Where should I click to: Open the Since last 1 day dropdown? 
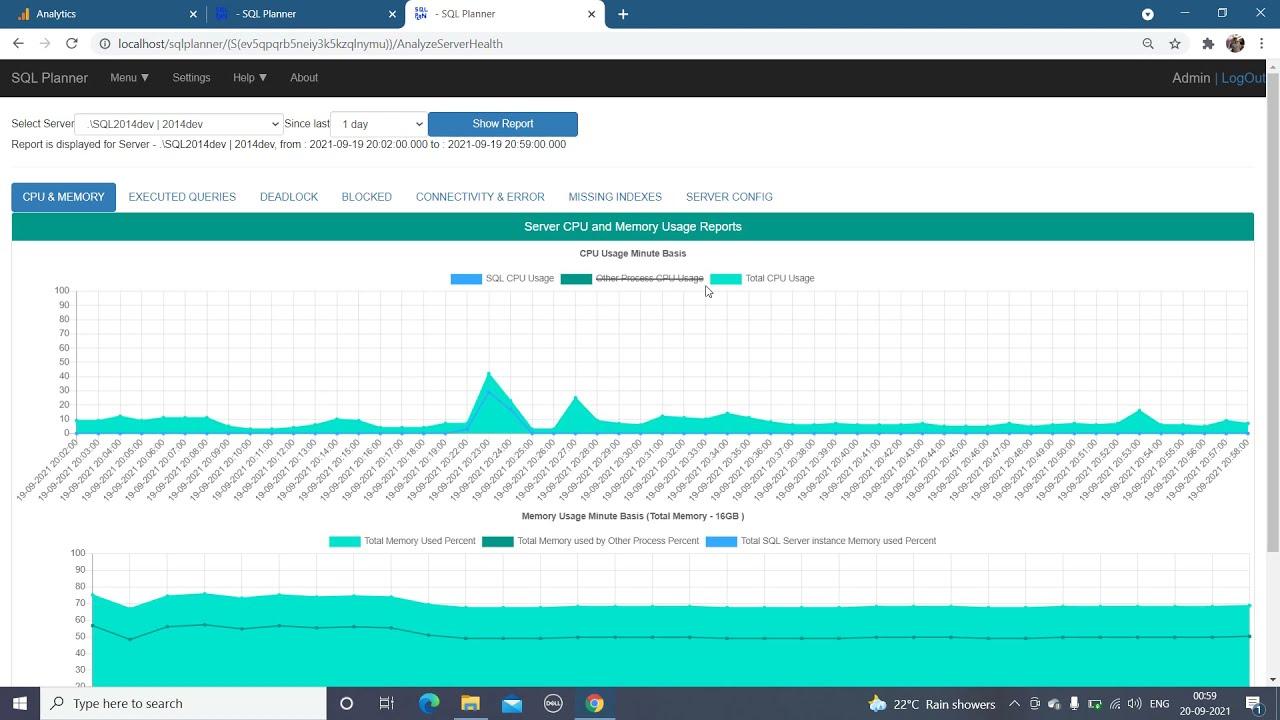[x=379, y=124]
